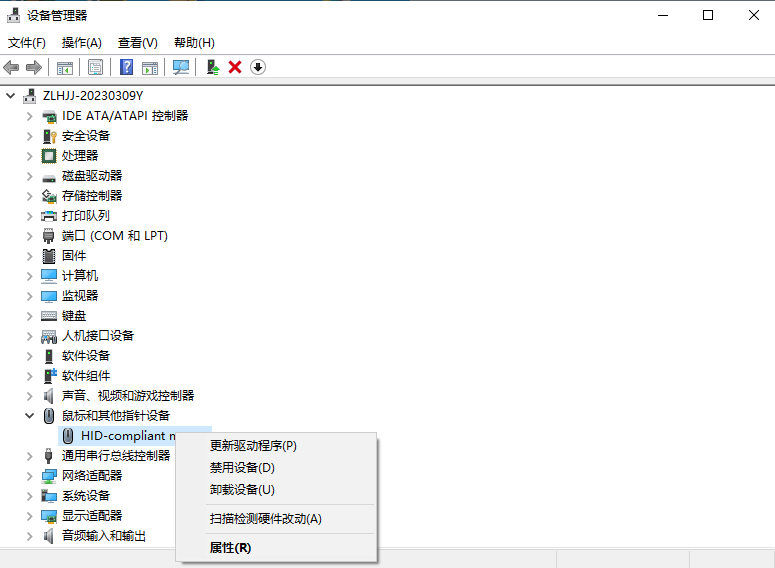Click the 处理器 chip icon
Screen dimensions: 775x568
point(49,156)
